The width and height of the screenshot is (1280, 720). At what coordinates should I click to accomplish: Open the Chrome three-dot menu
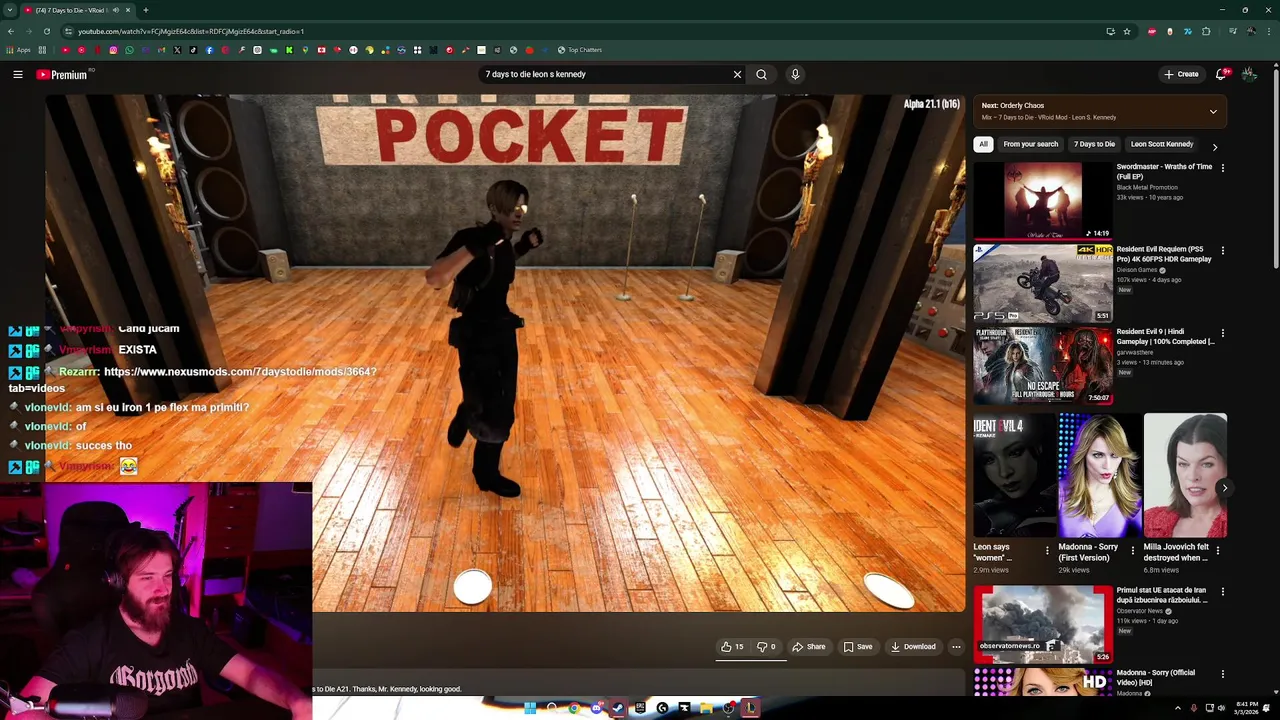coord(1269,31)
